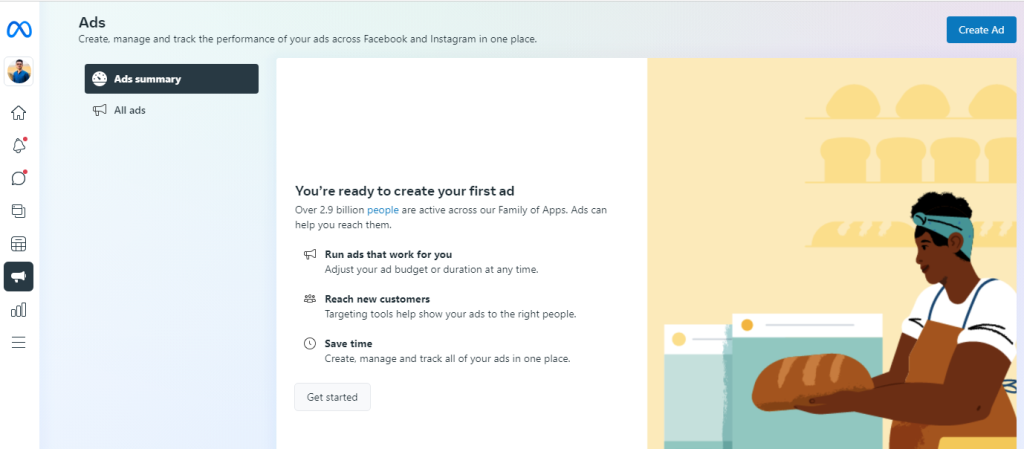
Task: Open content posts icon in sidebar
Action: 19,211
